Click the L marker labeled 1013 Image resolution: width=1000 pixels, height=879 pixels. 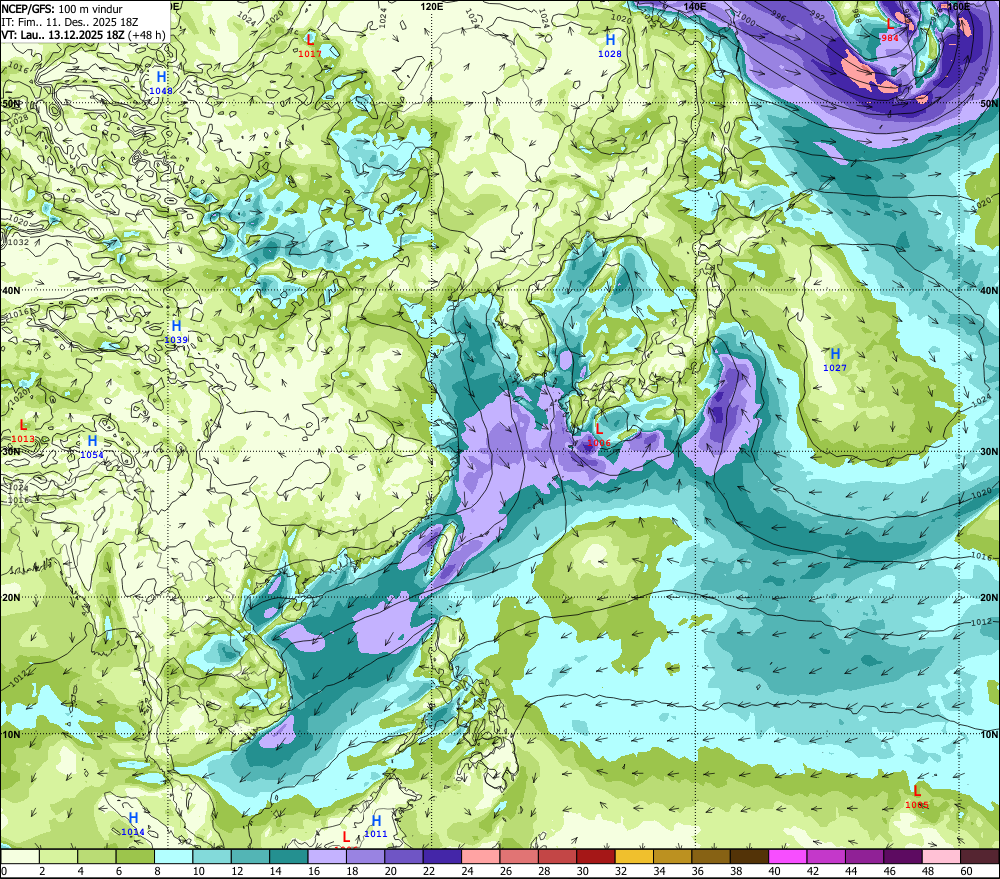coord(24,425)
